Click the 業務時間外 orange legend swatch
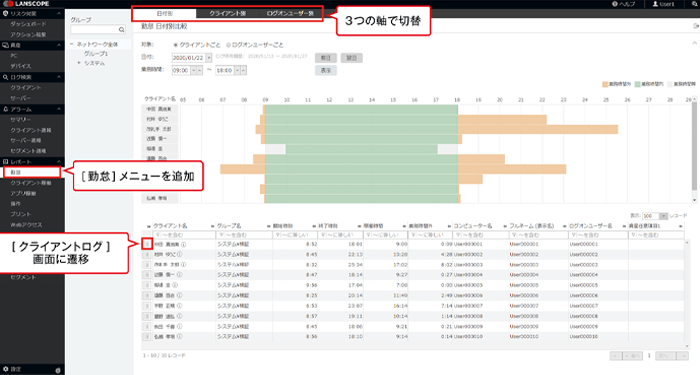 (x=605, y=84)
